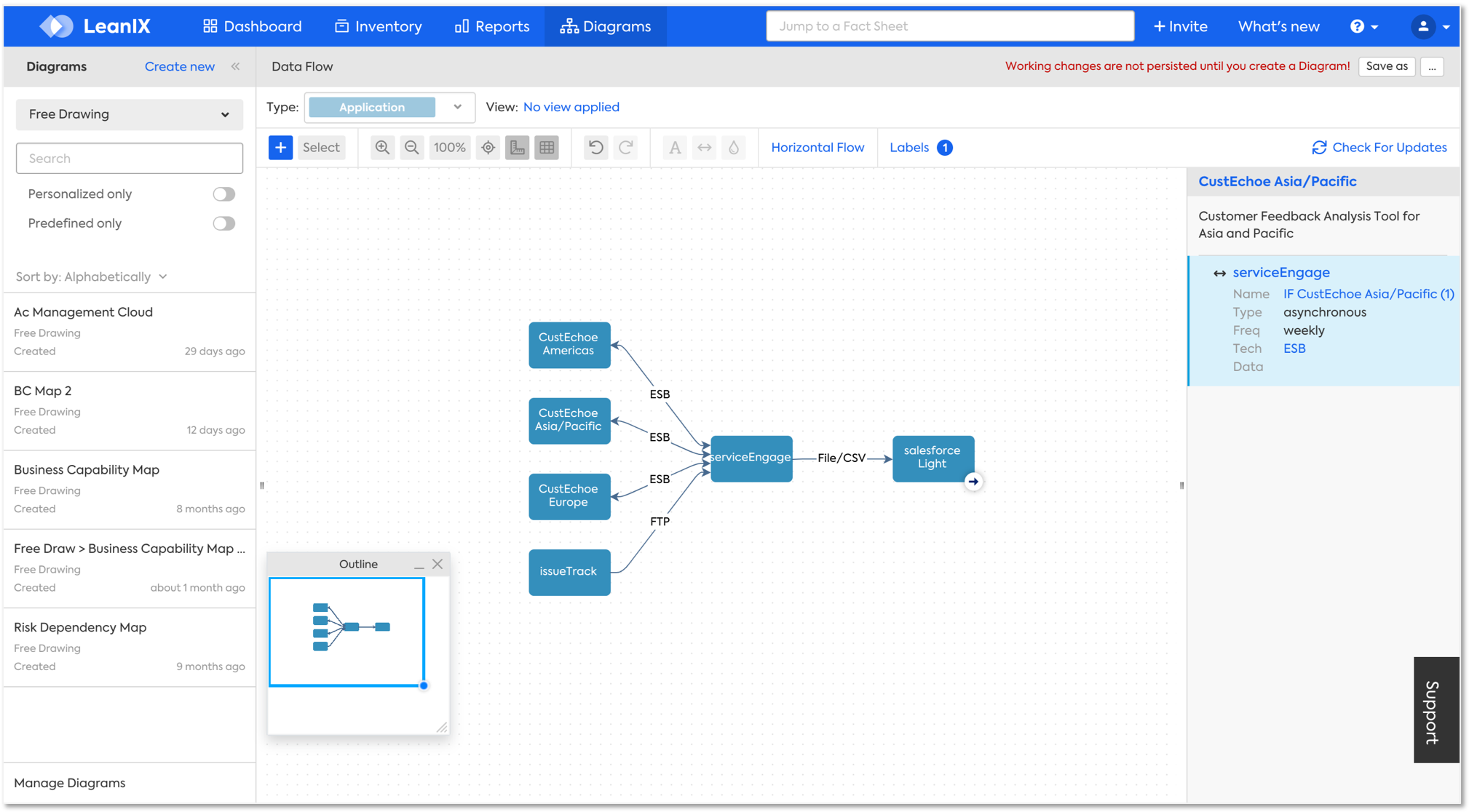Click the undo arrow icon
The height and width of the screenshot is (812, 1469).
click(595, 148)
